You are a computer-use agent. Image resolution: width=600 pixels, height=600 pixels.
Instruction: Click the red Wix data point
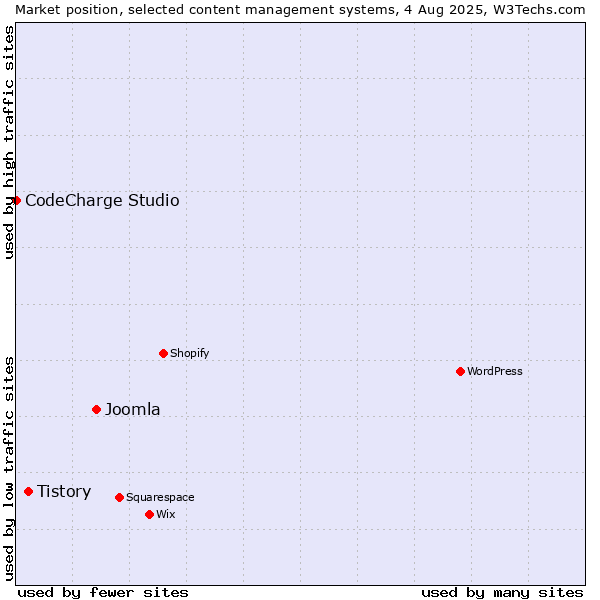[x=150, y=515]
